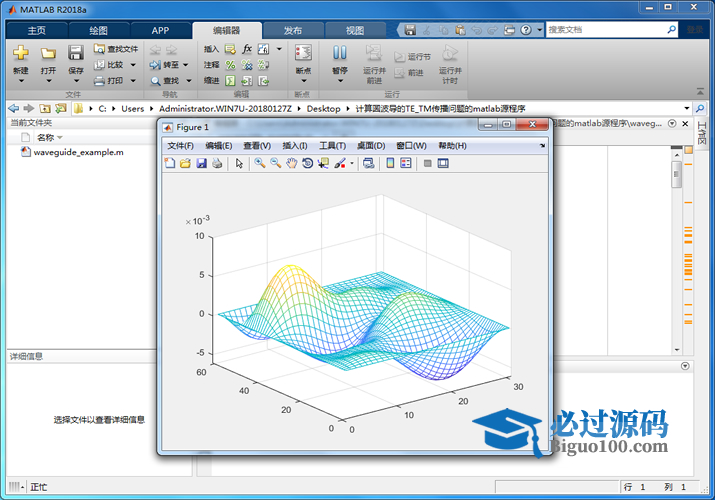Activate the Zoom Out magnifier tool
715x500 pixels.
click(x=275, y=163)
